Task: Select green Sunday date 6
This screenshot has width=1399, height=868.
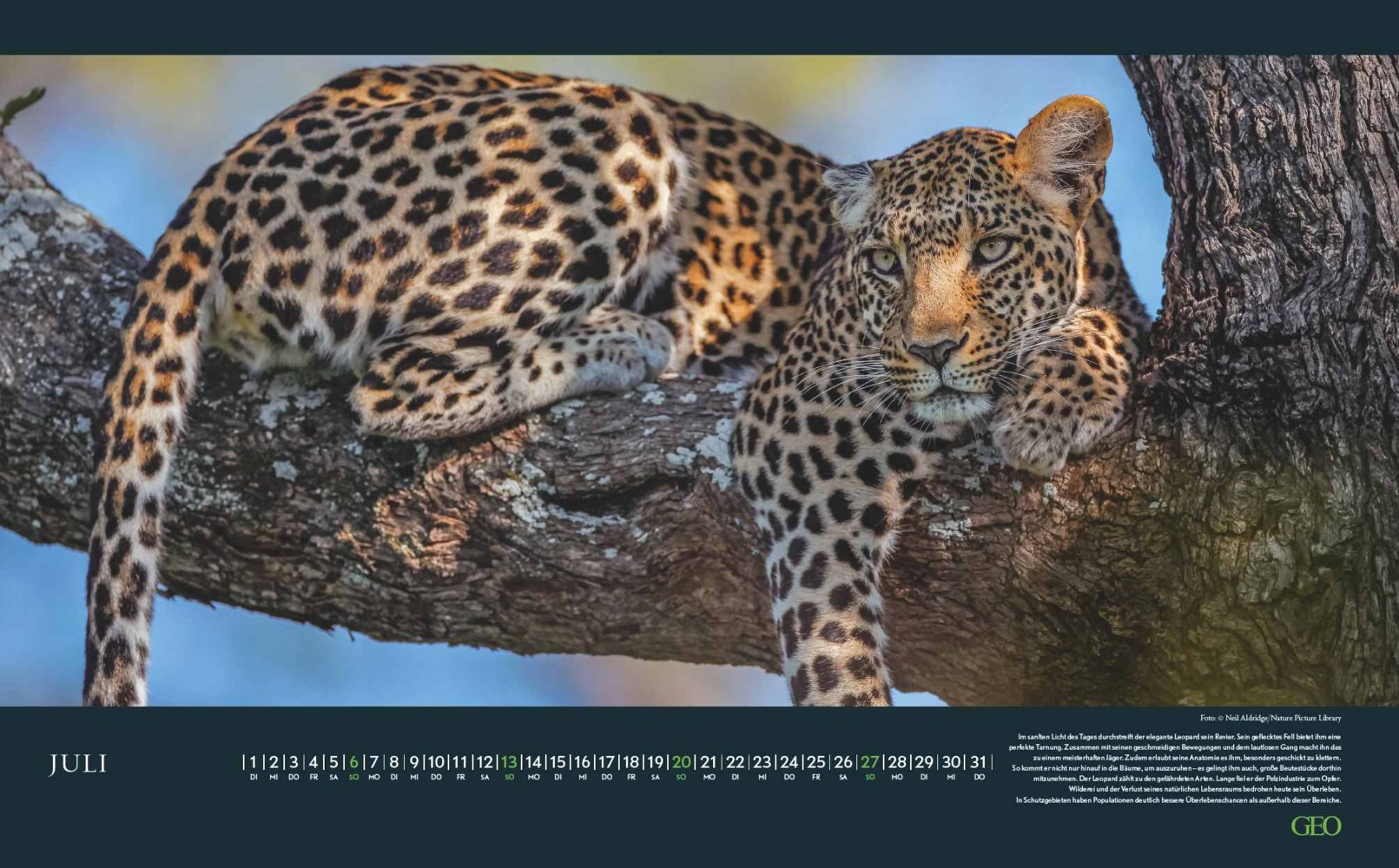Action: coord(353,762)
